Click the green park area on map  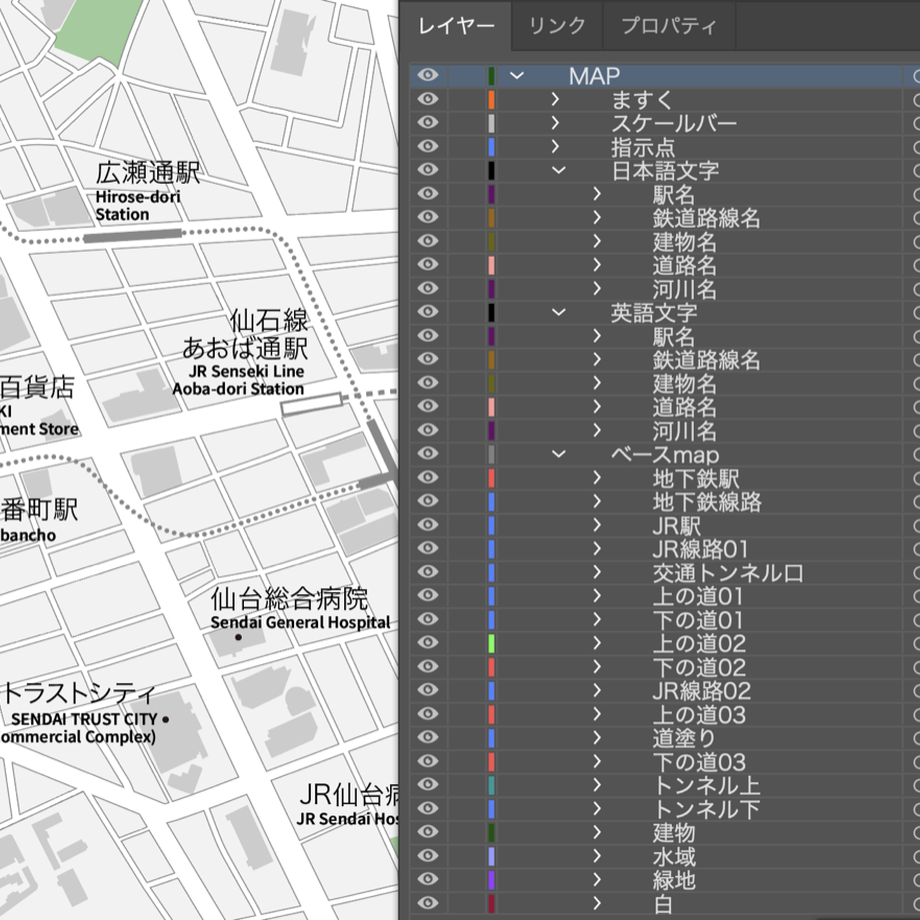(98, 31)
